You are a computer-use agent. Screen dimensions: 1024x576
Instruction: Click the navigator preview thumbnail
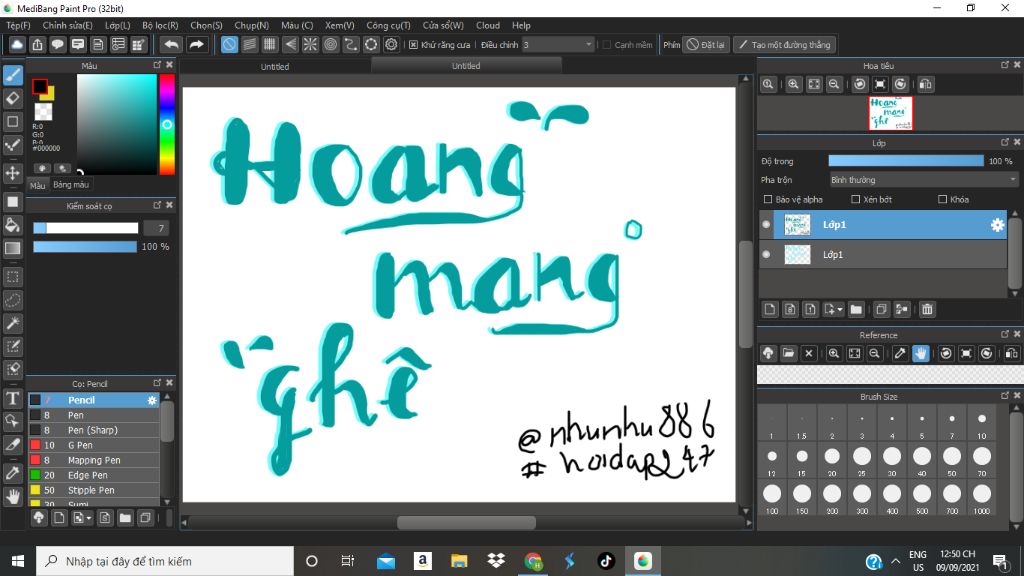[x=890, y=113]
